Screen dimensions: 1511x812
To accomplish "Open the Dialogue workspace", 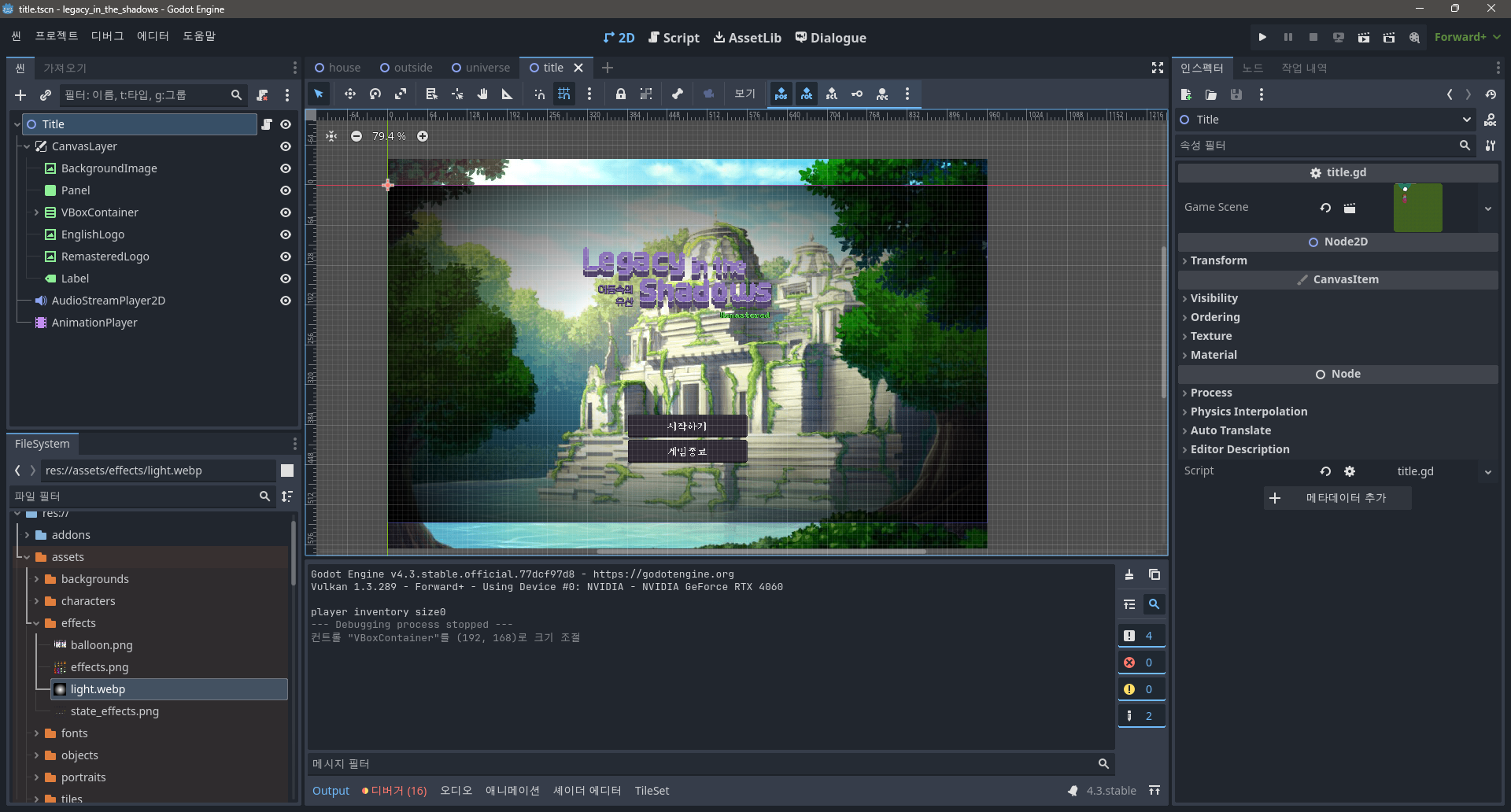I will 830,38.
